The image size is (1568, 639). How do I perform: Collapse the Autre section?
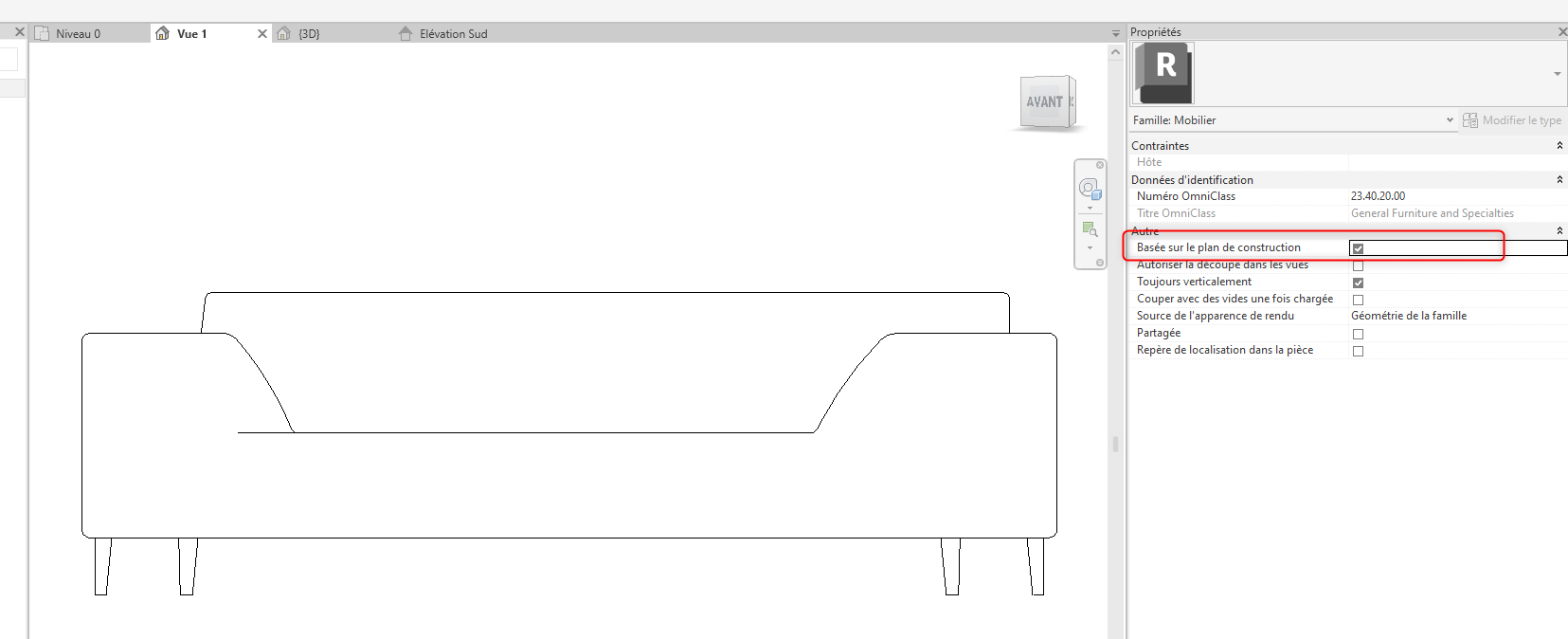coord(1559,230)
